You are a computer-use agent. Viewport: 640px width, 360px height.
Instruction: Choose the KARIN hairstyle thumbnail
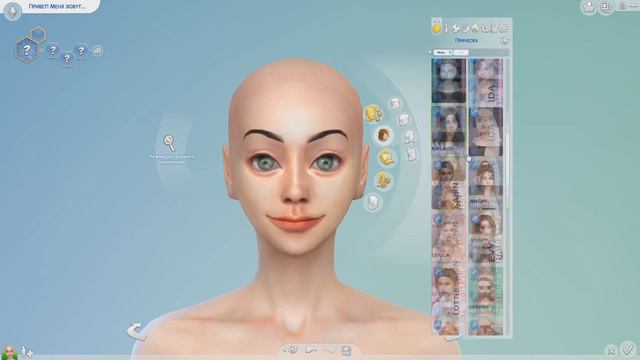pos(449,184)
